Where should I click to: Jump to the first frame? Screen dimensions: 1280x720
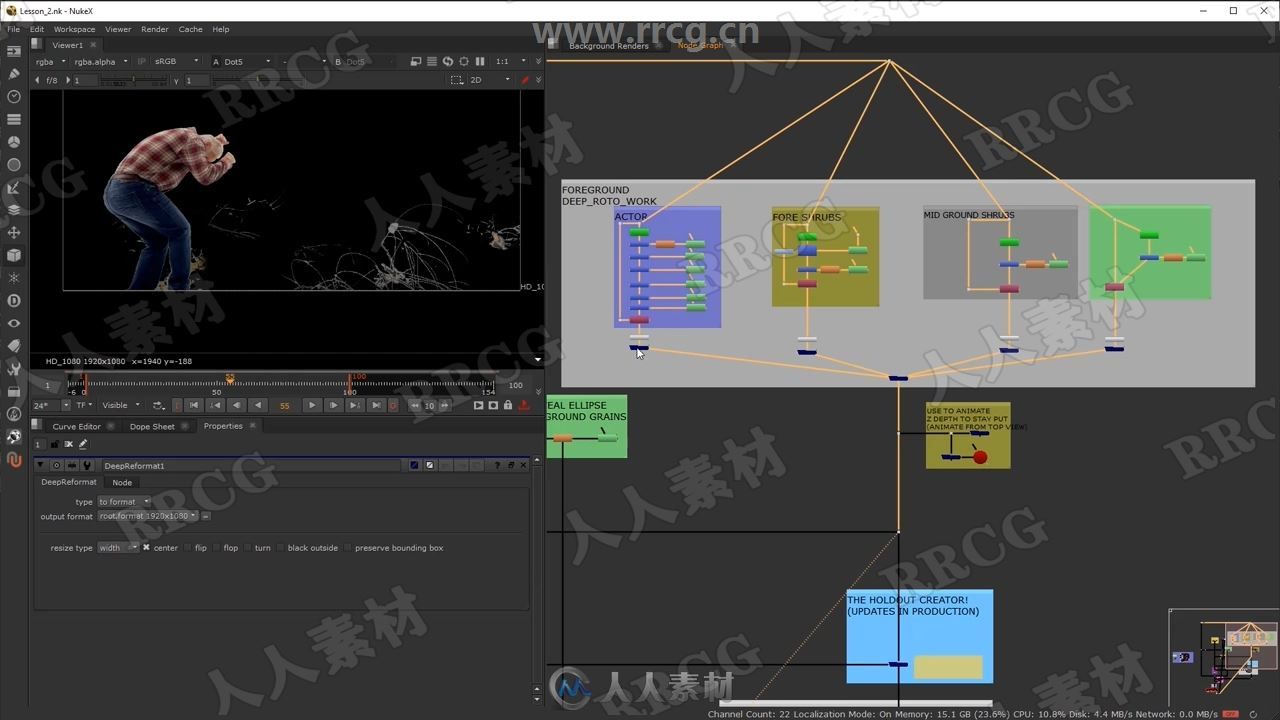[x=194, y=405]
